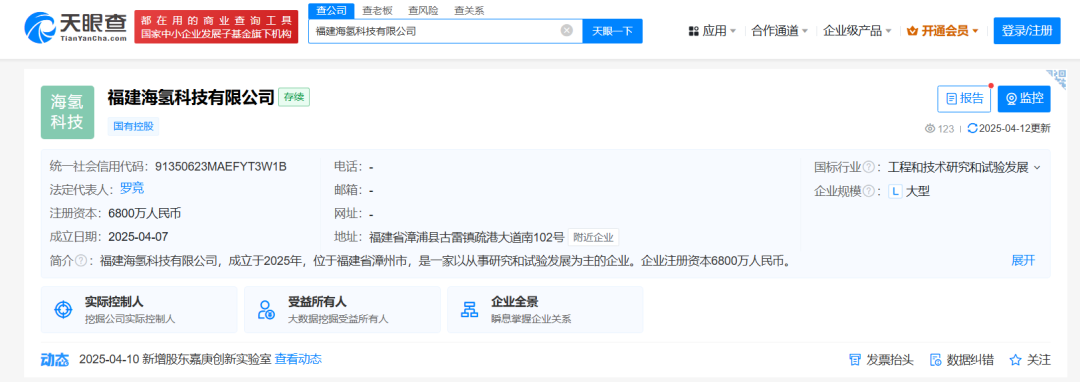Click the eye view-count icon beside 123
Viewport: 1080px width, 382px height.
(930, 128)
